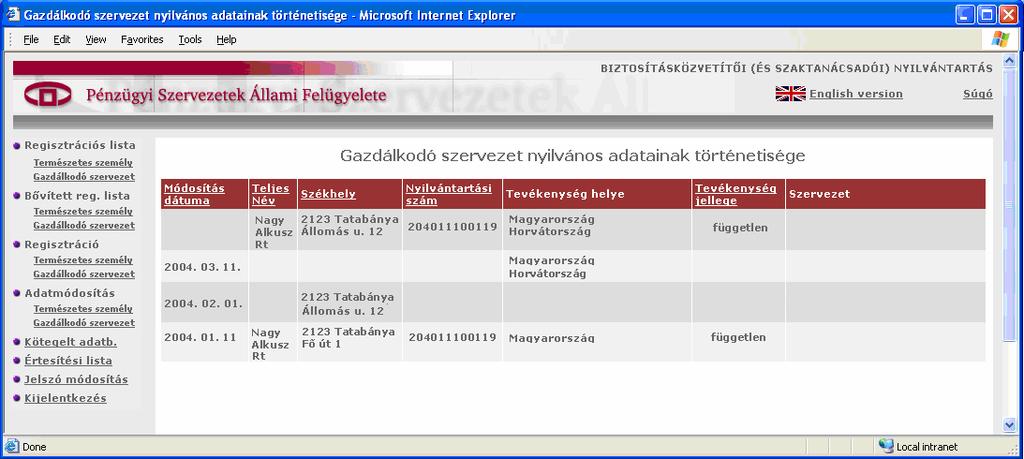Open the File menu
Screen dimensions: 1024x459
(x=31, y=40)
